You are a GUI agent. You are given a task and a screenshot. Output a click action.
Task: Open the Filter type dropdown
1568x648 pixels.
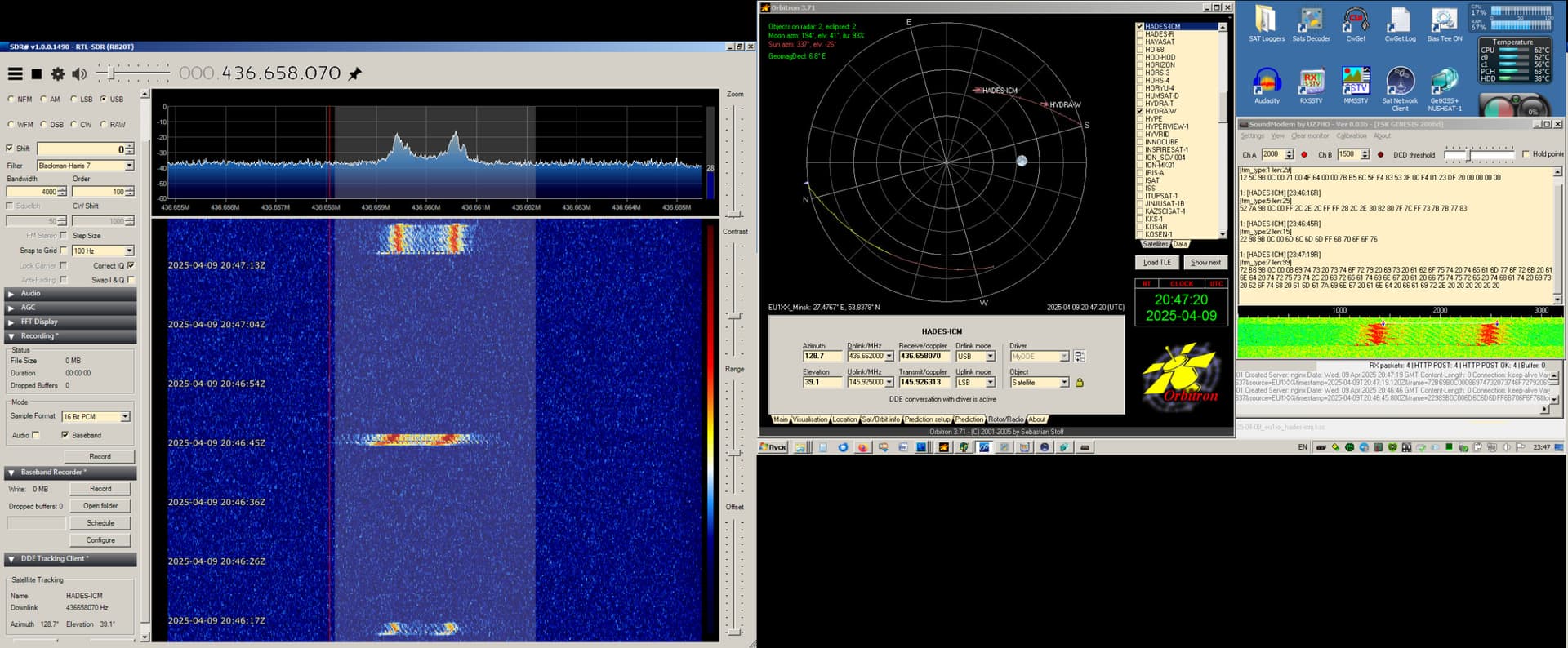[x=129, y=166]
